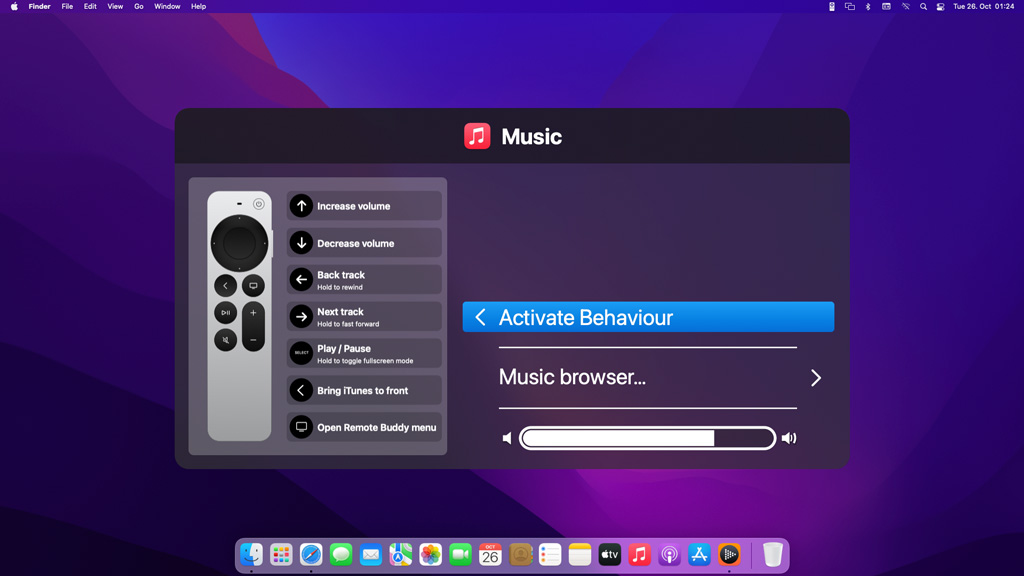Image resolution: width=1024 pixels, height=576 pixels.
Task: Open Messages from the Dock
Action: click(x=341, y=554)
